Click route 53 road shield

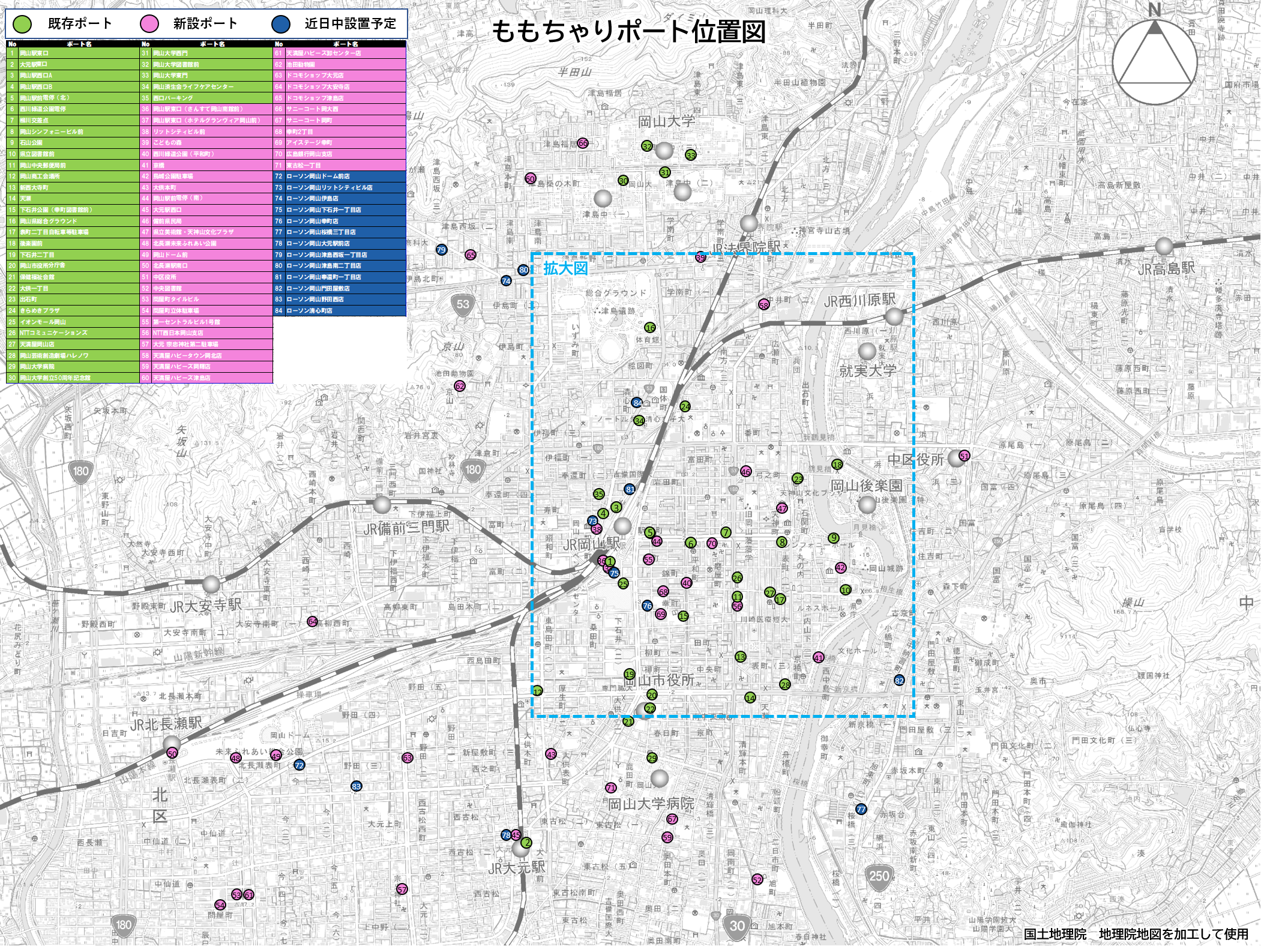click(463, 304)
